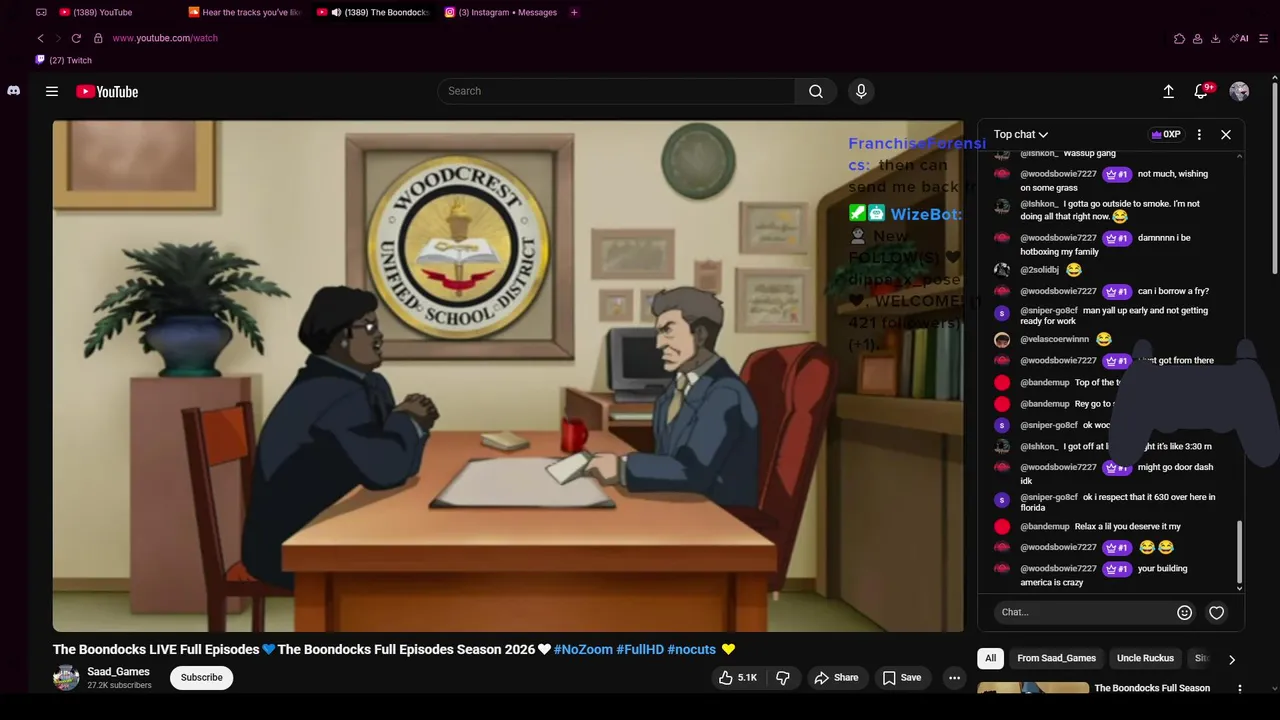Open browser extensions icon
Viewport: 1280px width, 720px height.
[1179, 38]
